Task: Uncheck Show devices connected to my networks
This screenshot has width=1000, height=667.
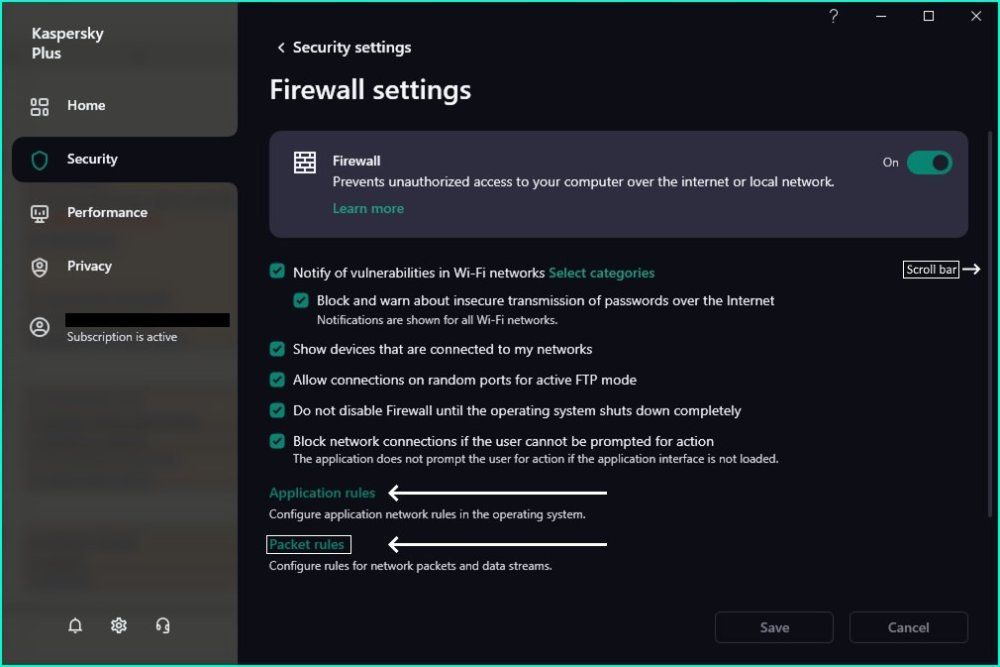Action: pos(277,349)
